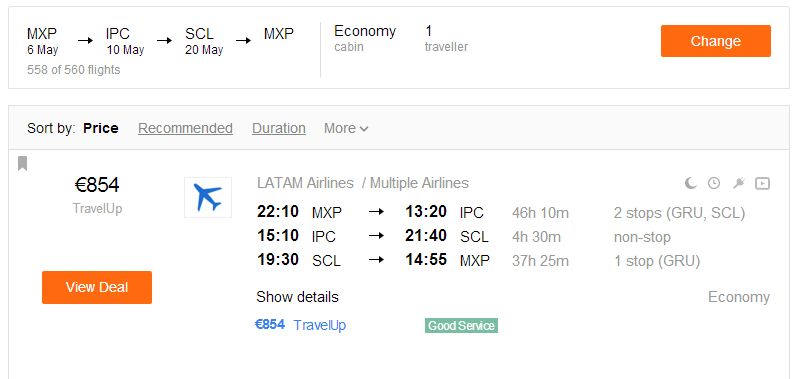Expand Show details for the flight

(x=297, y=297)
